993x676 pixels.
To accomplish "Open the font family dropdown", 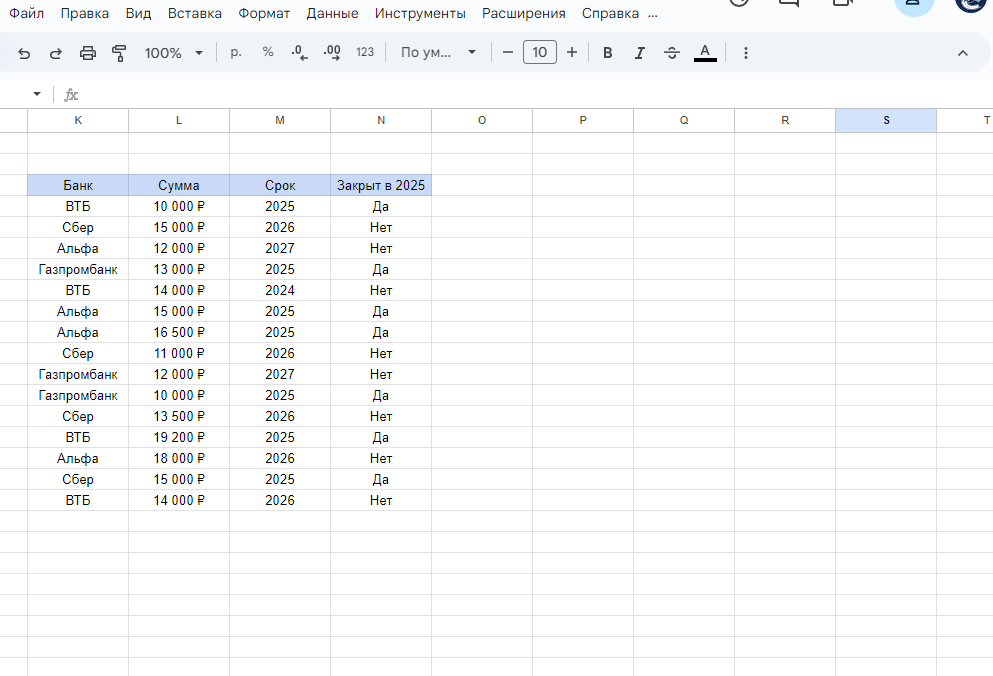I will (438, 53).
